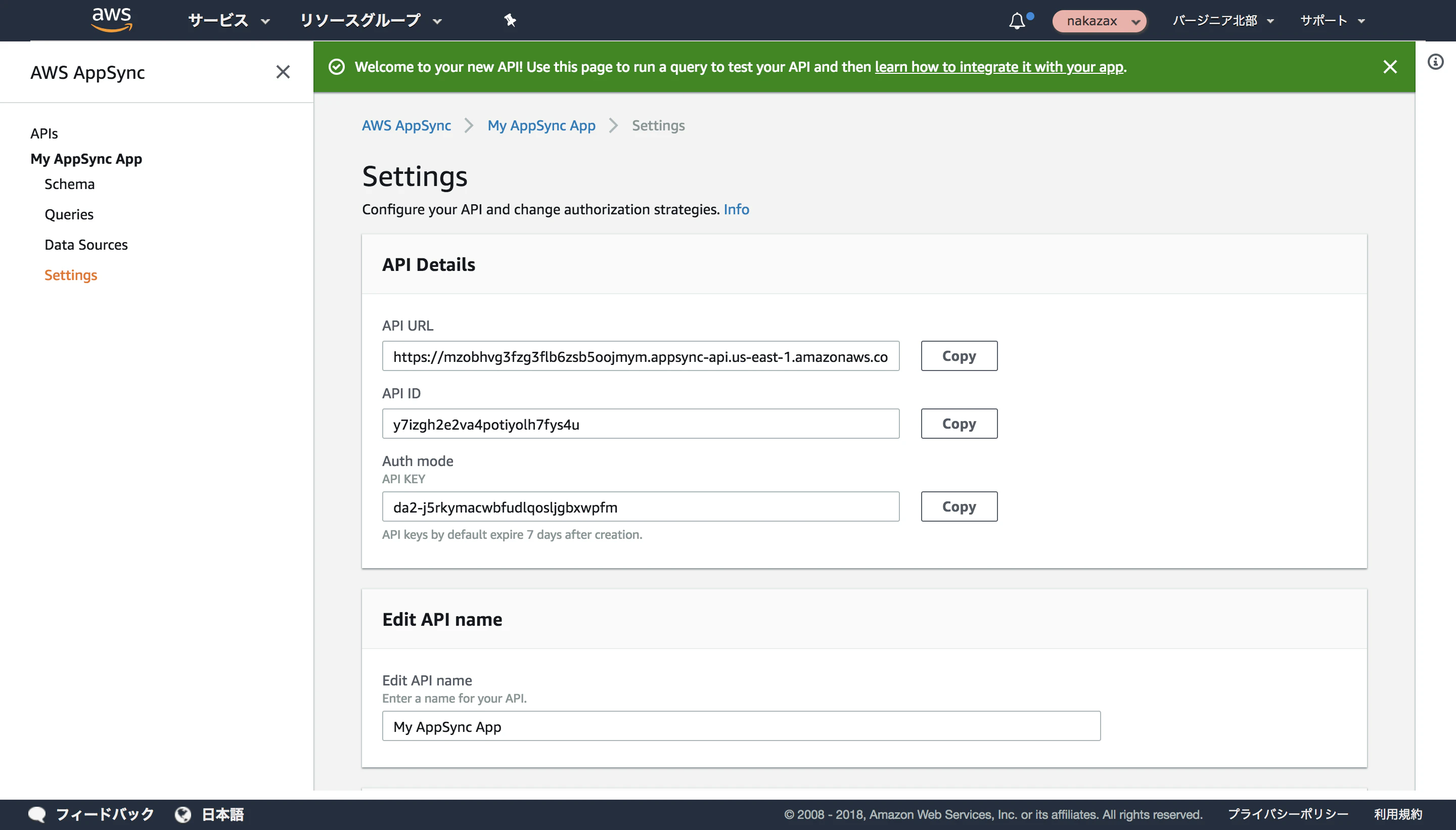Open the notifications bell
Image resolution: width=1456 pixels, height=830 pixels.
pyautogui.click(x=1017, y=21)
